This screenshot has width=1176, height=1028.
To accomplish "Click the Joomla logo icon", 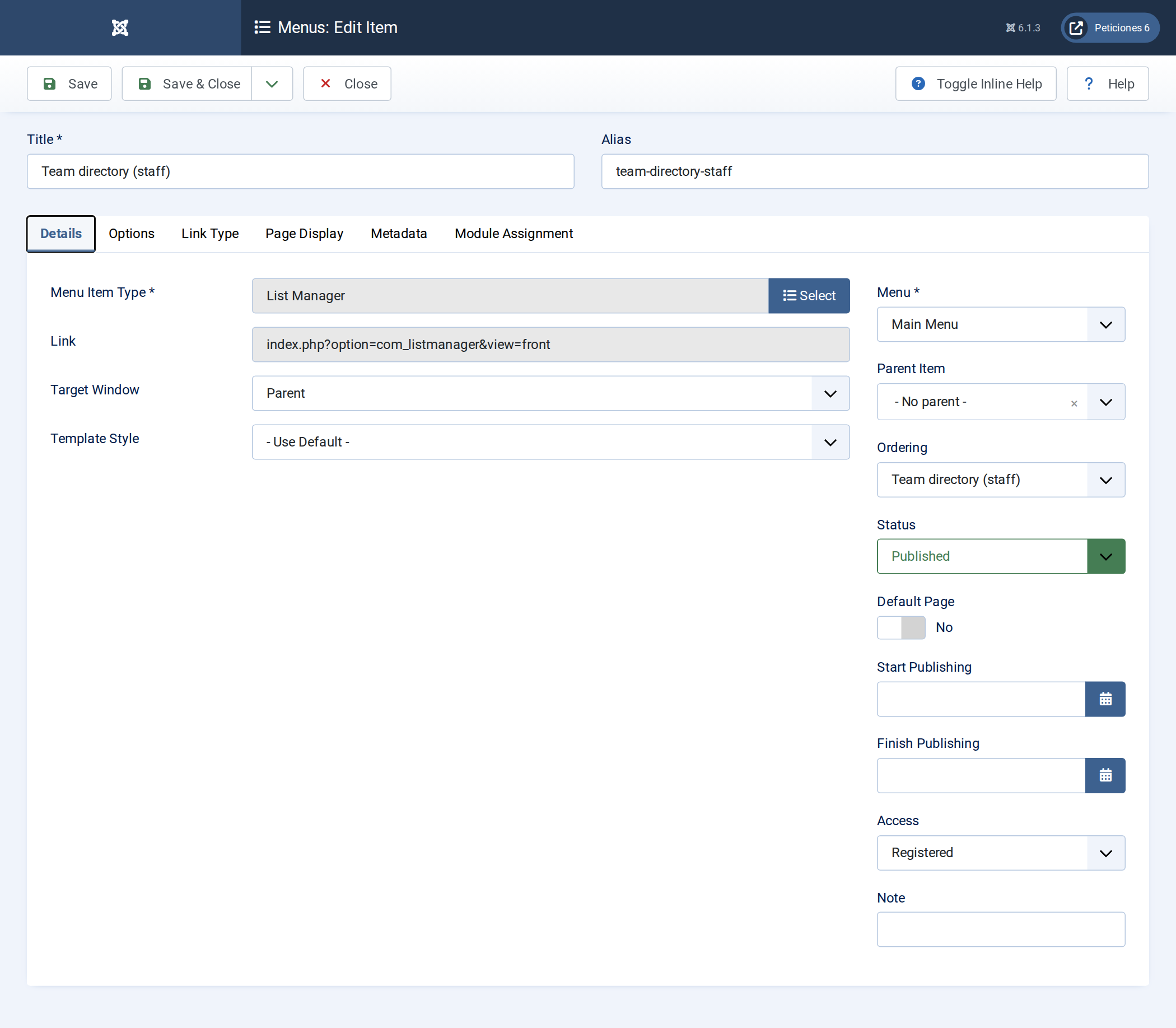I will point(120,27).
